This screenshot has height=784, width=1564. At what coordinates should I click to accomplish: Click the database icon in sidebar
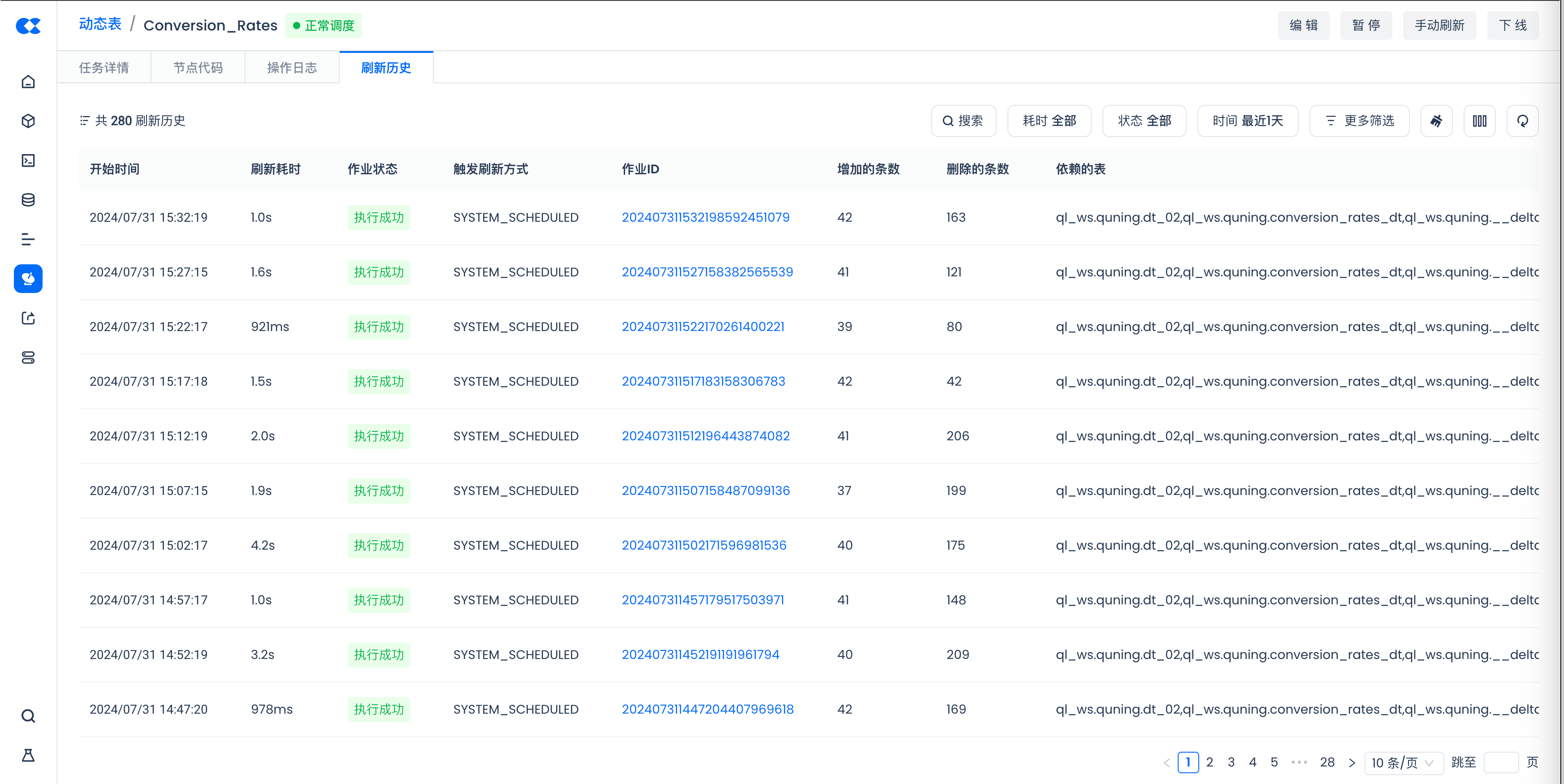coord(28,200)
